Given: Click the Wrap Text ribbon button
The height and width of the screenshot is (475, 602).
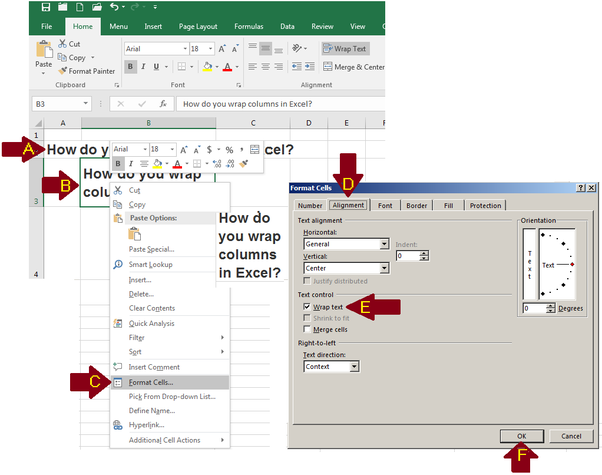Looking at the screenshot, I should [345, 48].
